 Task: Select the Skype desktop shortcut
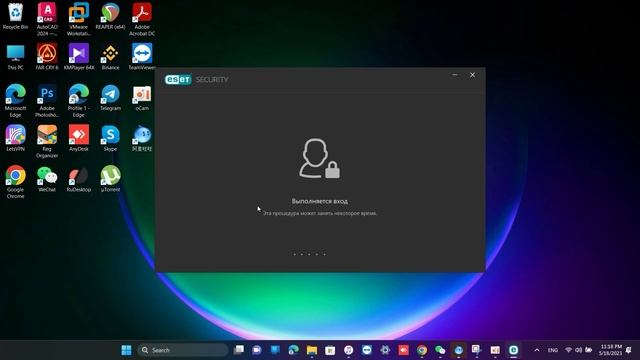click(x=110, y=138)
